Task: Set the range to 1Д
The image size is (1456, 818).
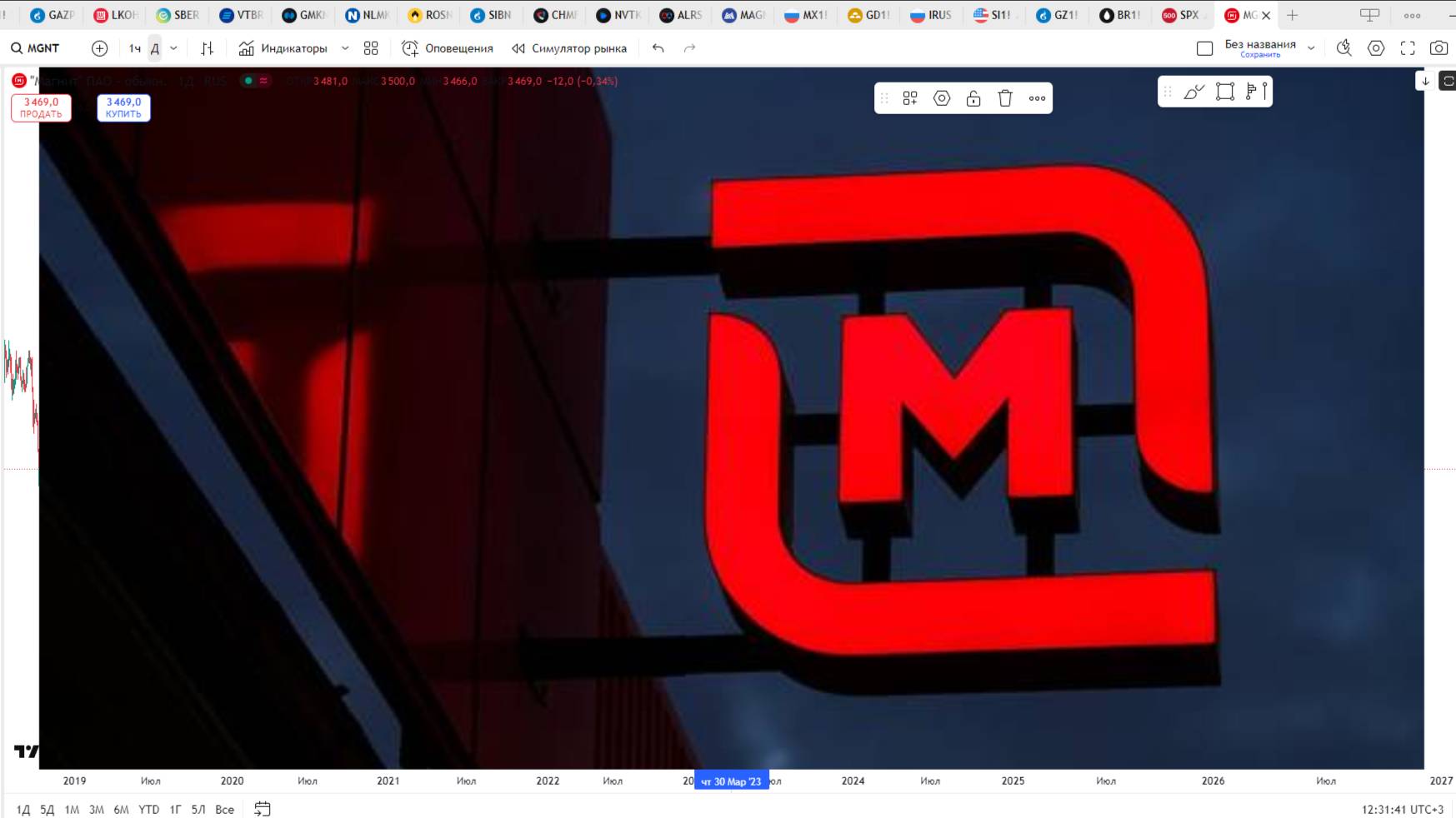Action: tap(23, 809)
